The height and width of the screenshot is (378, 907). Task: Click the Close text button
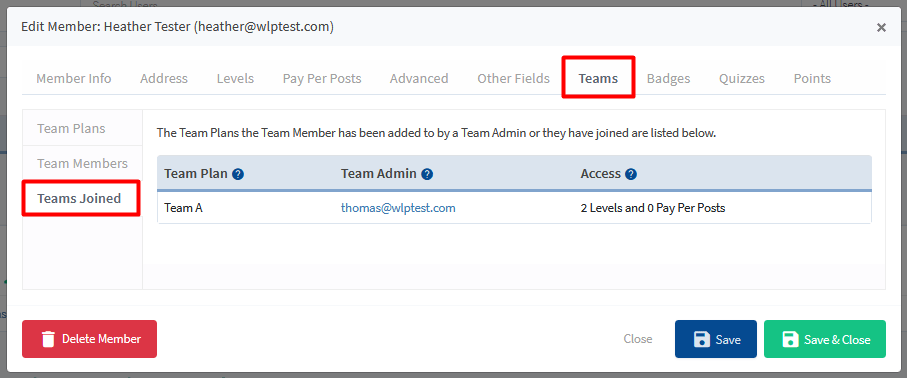click(x=637, y=339)
